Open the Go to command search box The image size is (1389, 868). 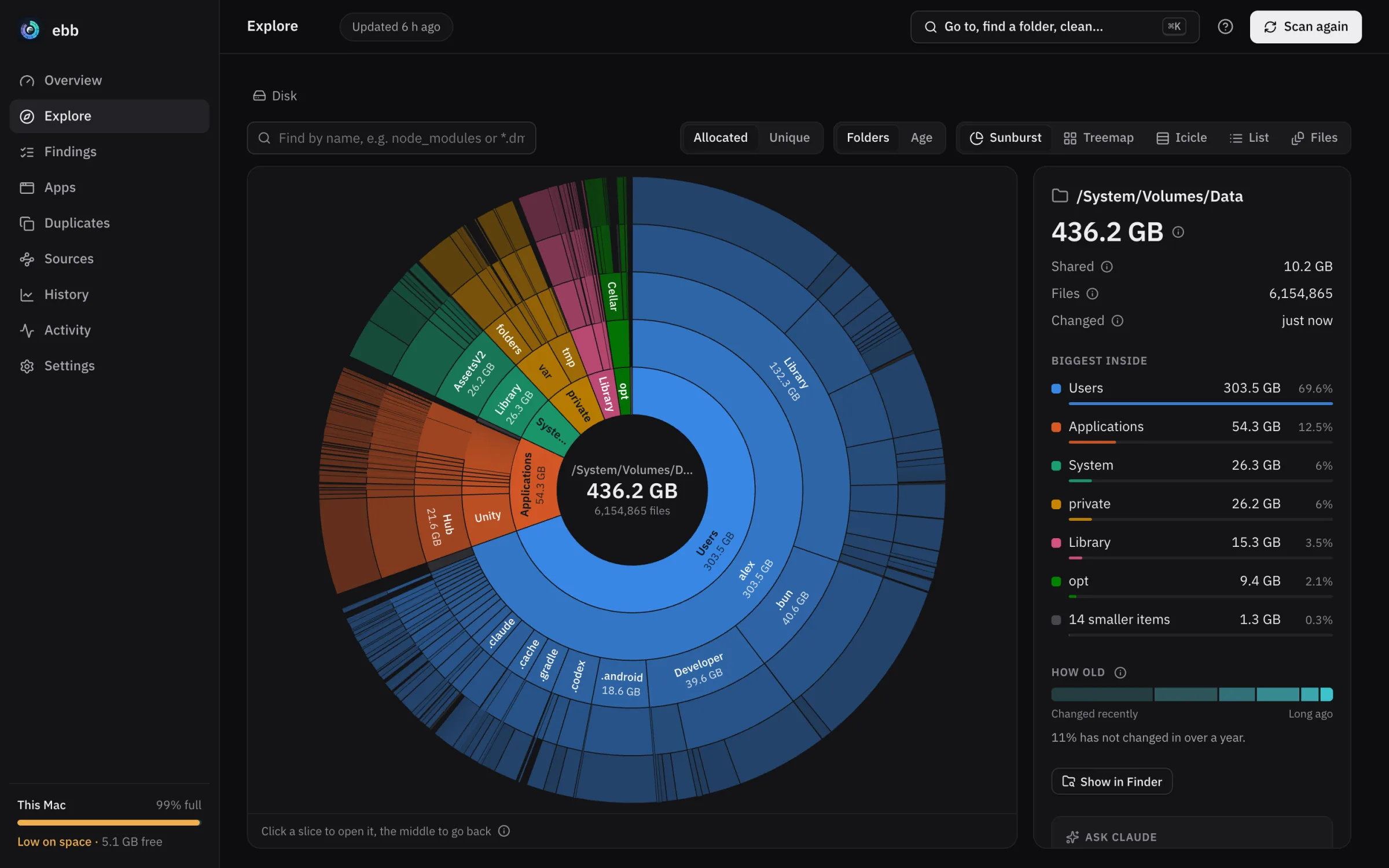point(1054,27)
